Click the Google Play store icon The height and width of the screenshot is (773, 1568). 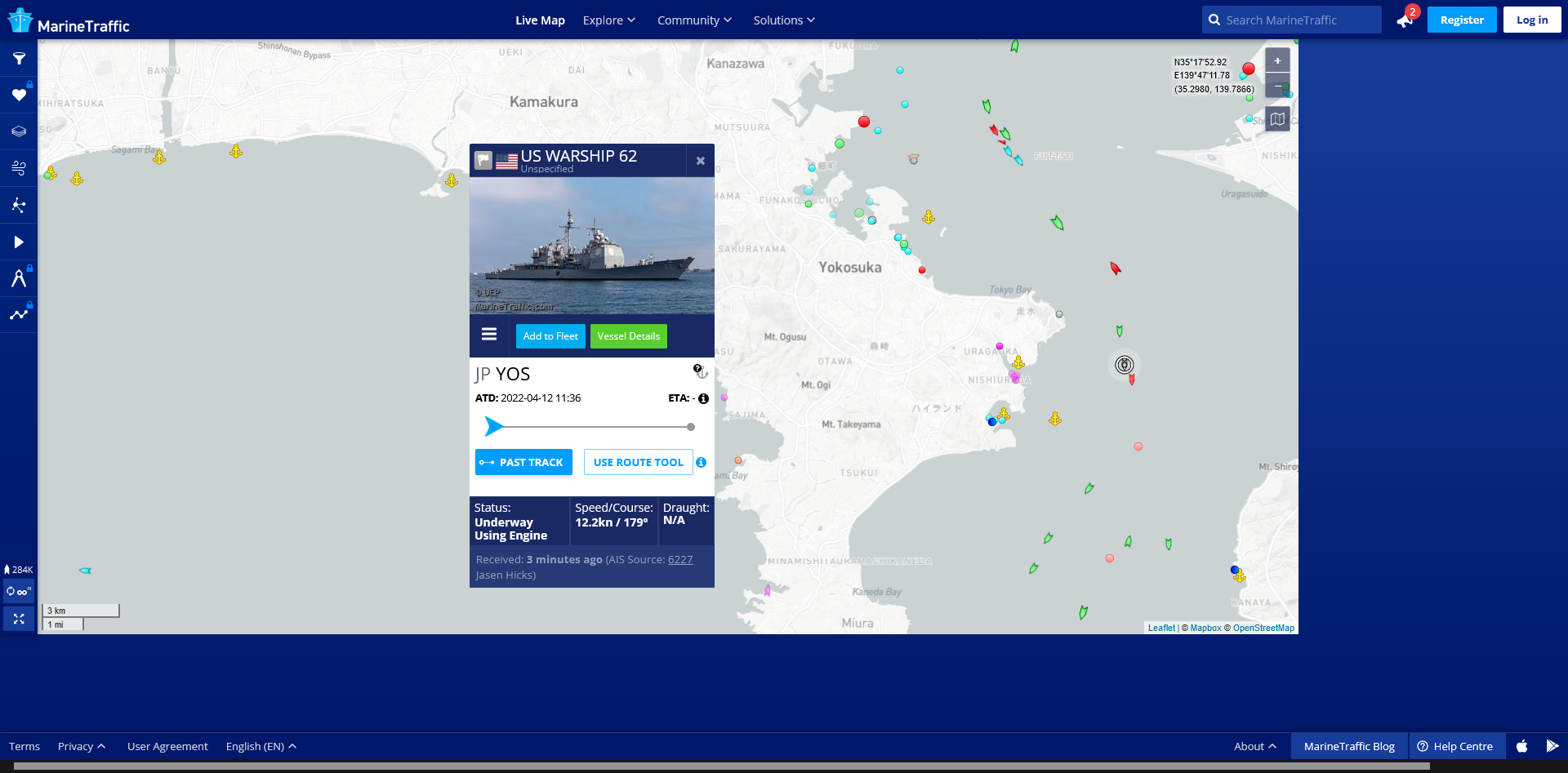click(x=1552, y=746)
